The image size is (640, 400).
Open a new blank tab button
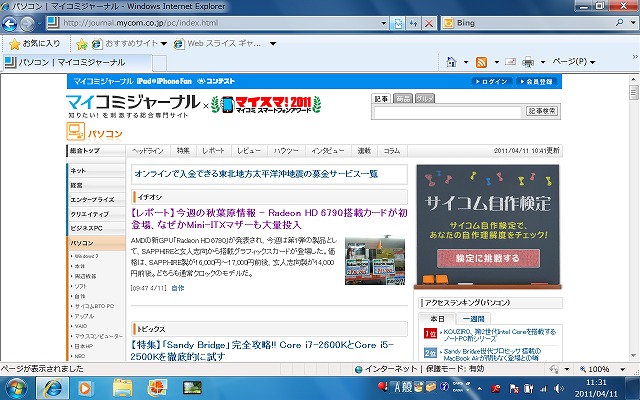159,63
